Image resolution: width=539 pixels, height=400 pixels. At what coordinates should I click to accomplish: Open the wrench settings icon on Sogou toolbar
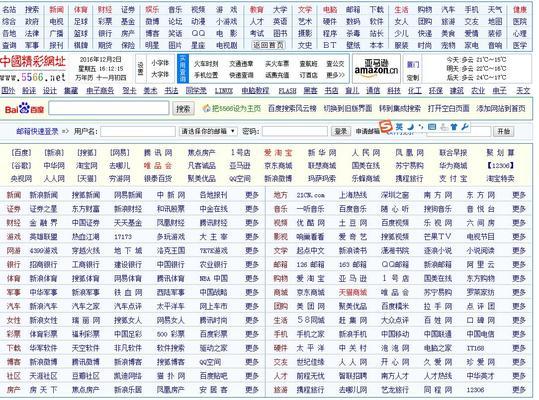tap(465, 127)
